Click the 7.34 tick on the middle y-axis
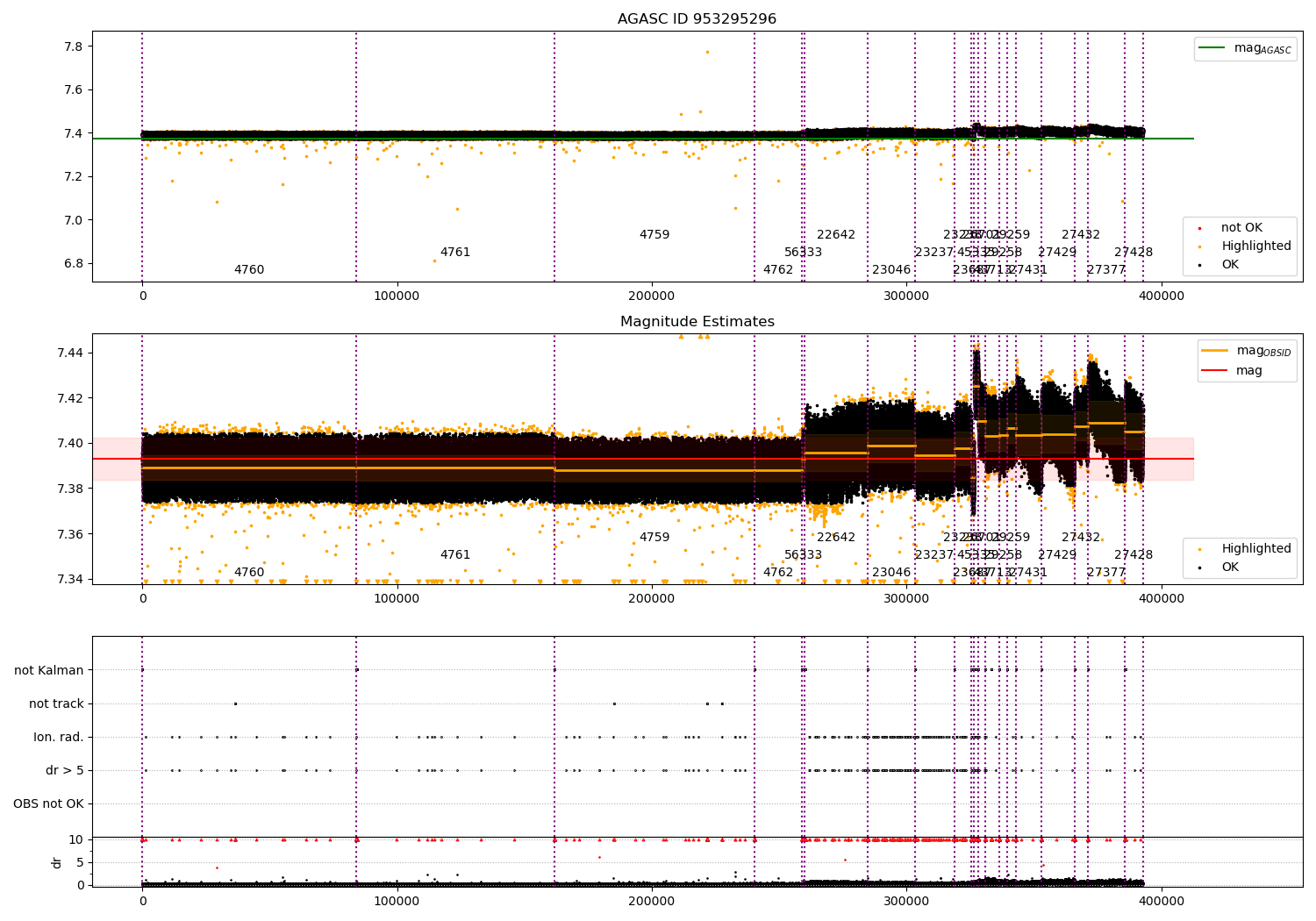Viewport: 1316px width, 921px height. click(69, 579)
